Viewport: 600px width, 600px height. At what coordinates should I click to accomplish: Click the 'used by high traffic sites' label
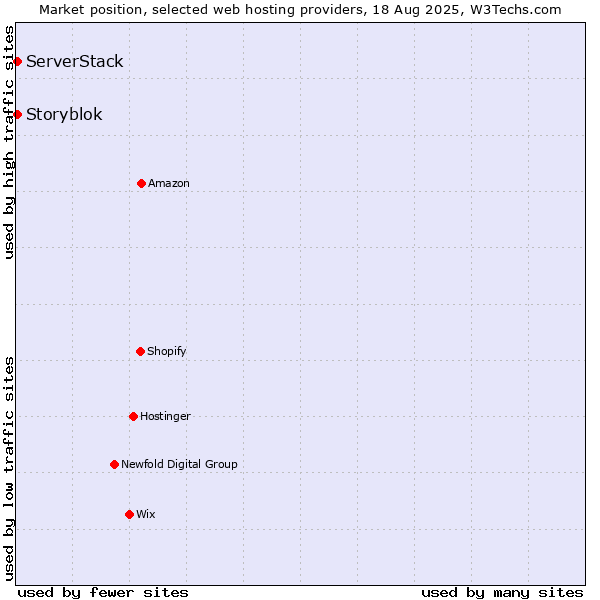coord(8,142)
